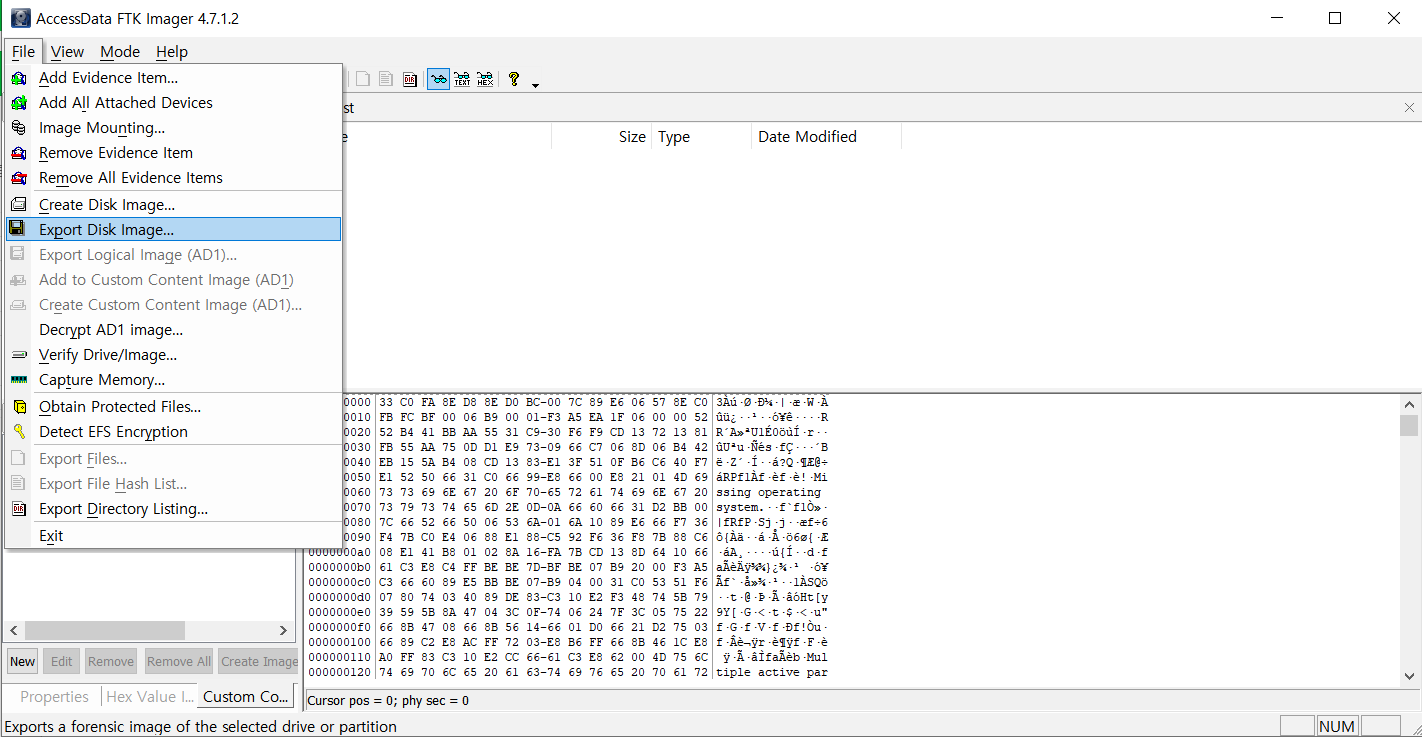Click the horizontal scrollbar thumb in custom content pane
1422x737 pixels.
pos(104,630)
